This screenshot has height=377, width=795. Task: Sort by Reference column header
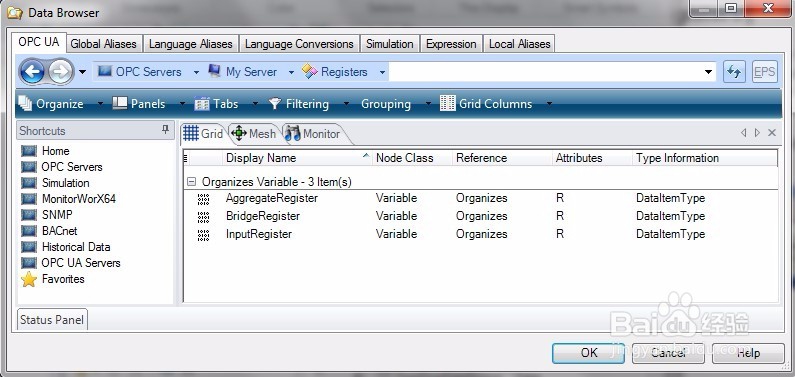tap(502, 158)
